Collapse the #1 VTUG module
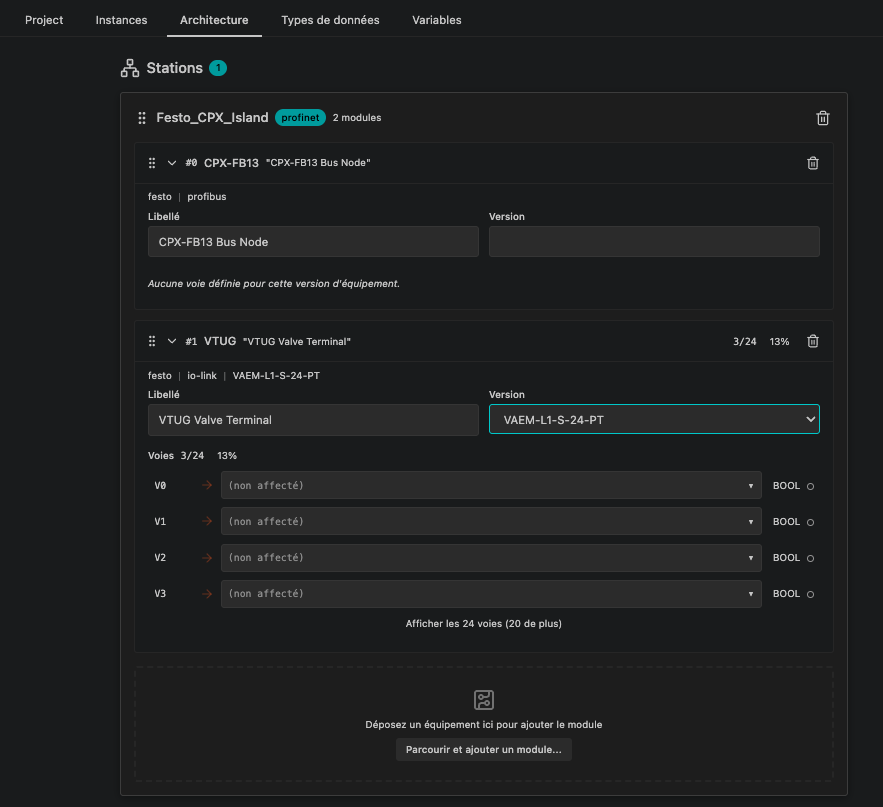Image resolution: width=883 pixels, height=807 pixels. pos(172,341)
